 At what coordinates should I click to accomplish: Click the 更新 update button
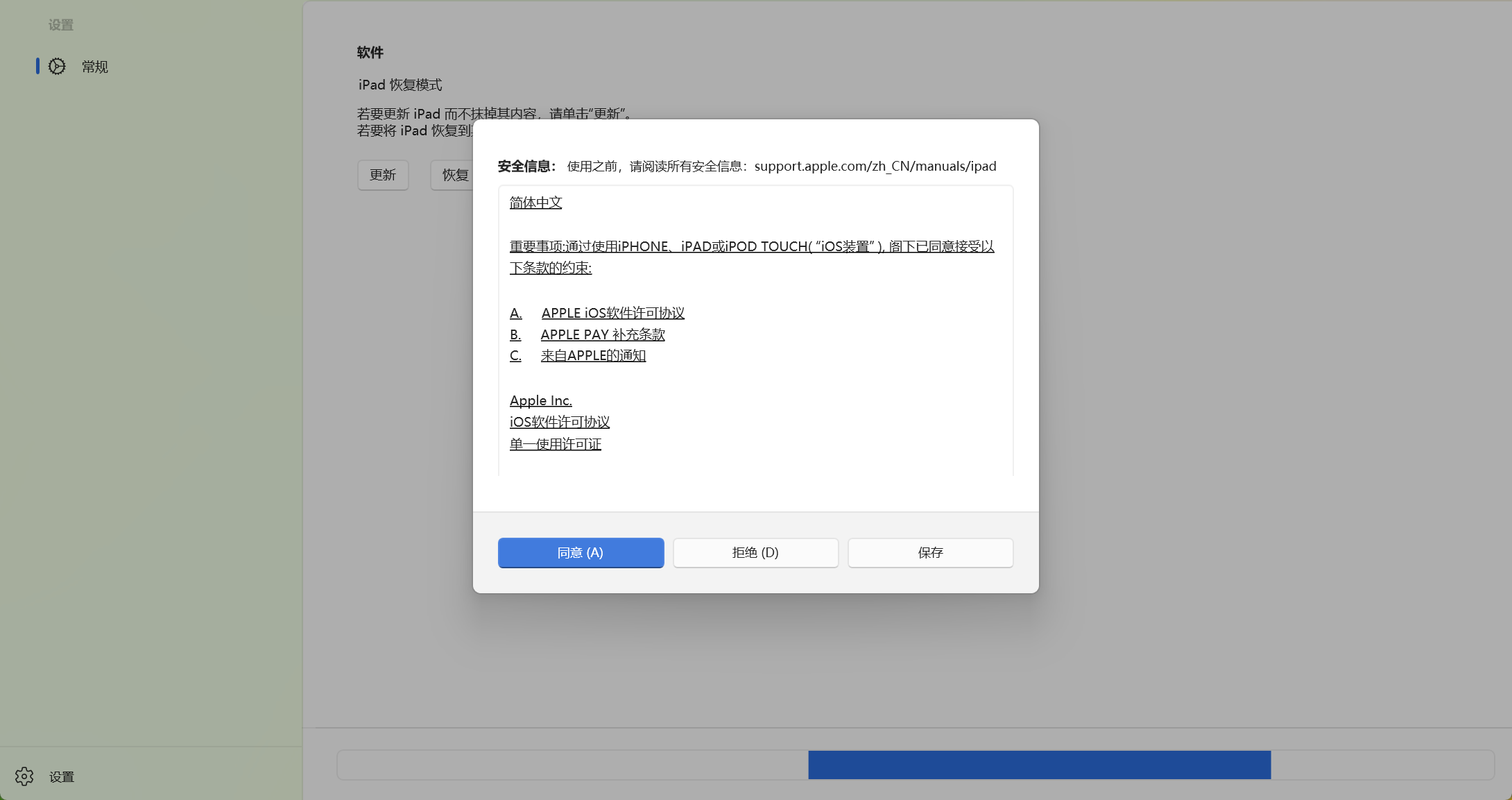click(383, 175)
